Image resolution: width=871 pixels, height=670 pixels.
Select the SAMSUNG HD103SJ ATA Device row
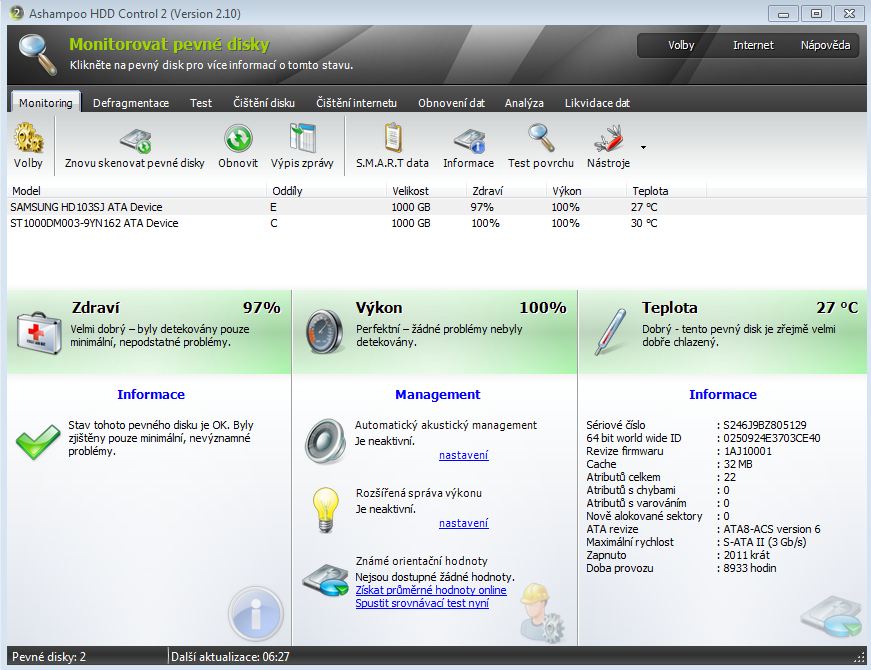[x=437, y=207]
